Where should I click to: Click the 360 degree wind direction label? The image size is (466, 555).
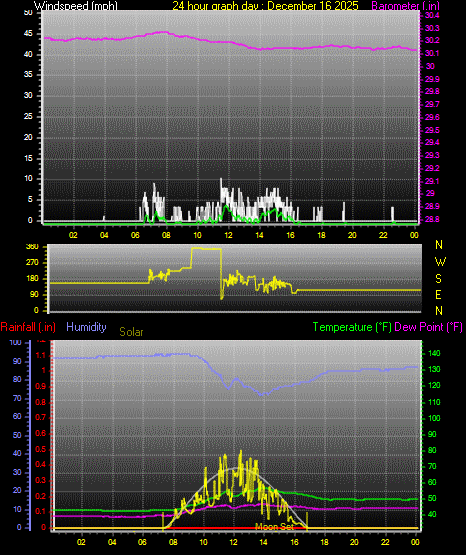click(32, 247)
